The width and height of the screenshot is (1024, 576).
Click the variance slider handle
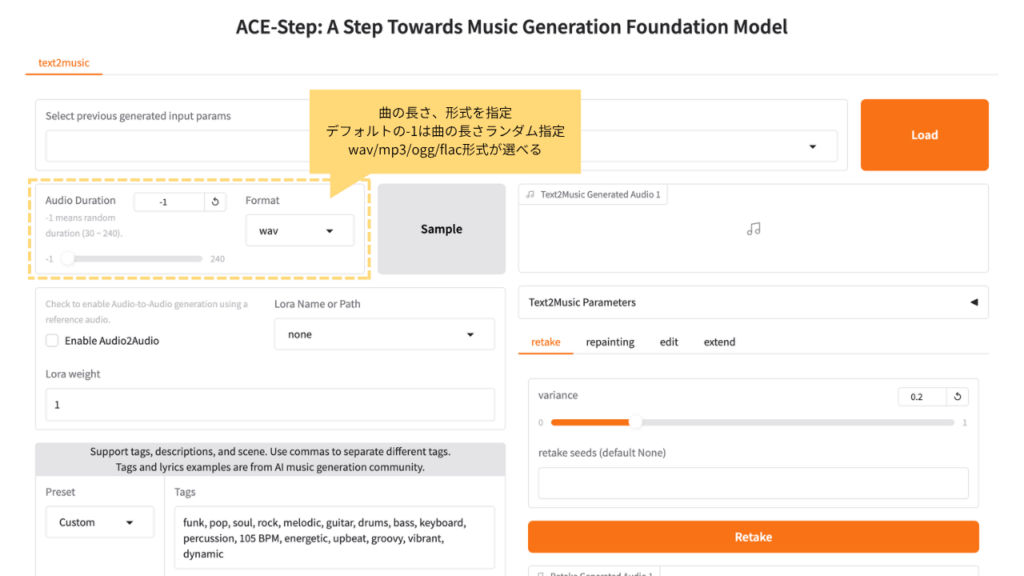click(635, 422)
